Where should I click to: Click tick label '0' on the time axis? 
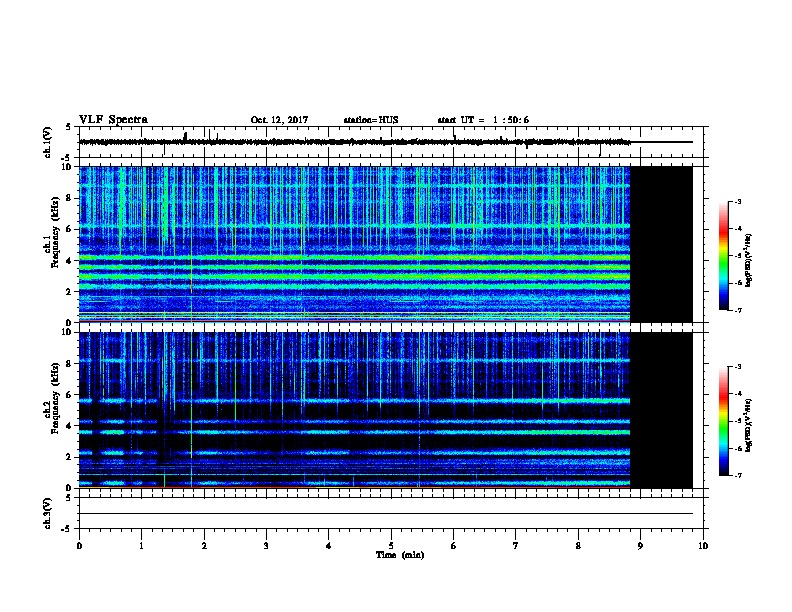click(79, 546)
